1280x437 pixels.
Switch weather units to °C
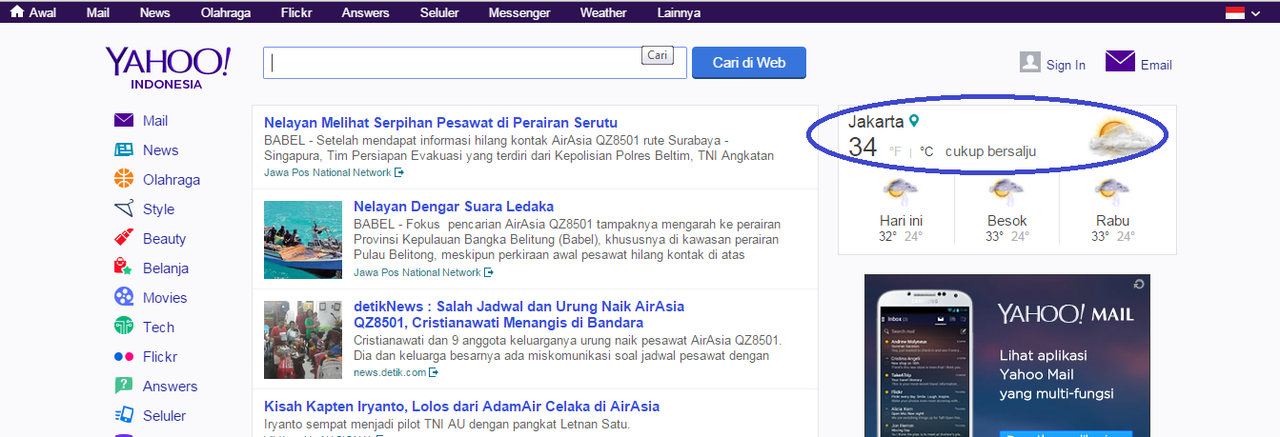pos(927,152)
